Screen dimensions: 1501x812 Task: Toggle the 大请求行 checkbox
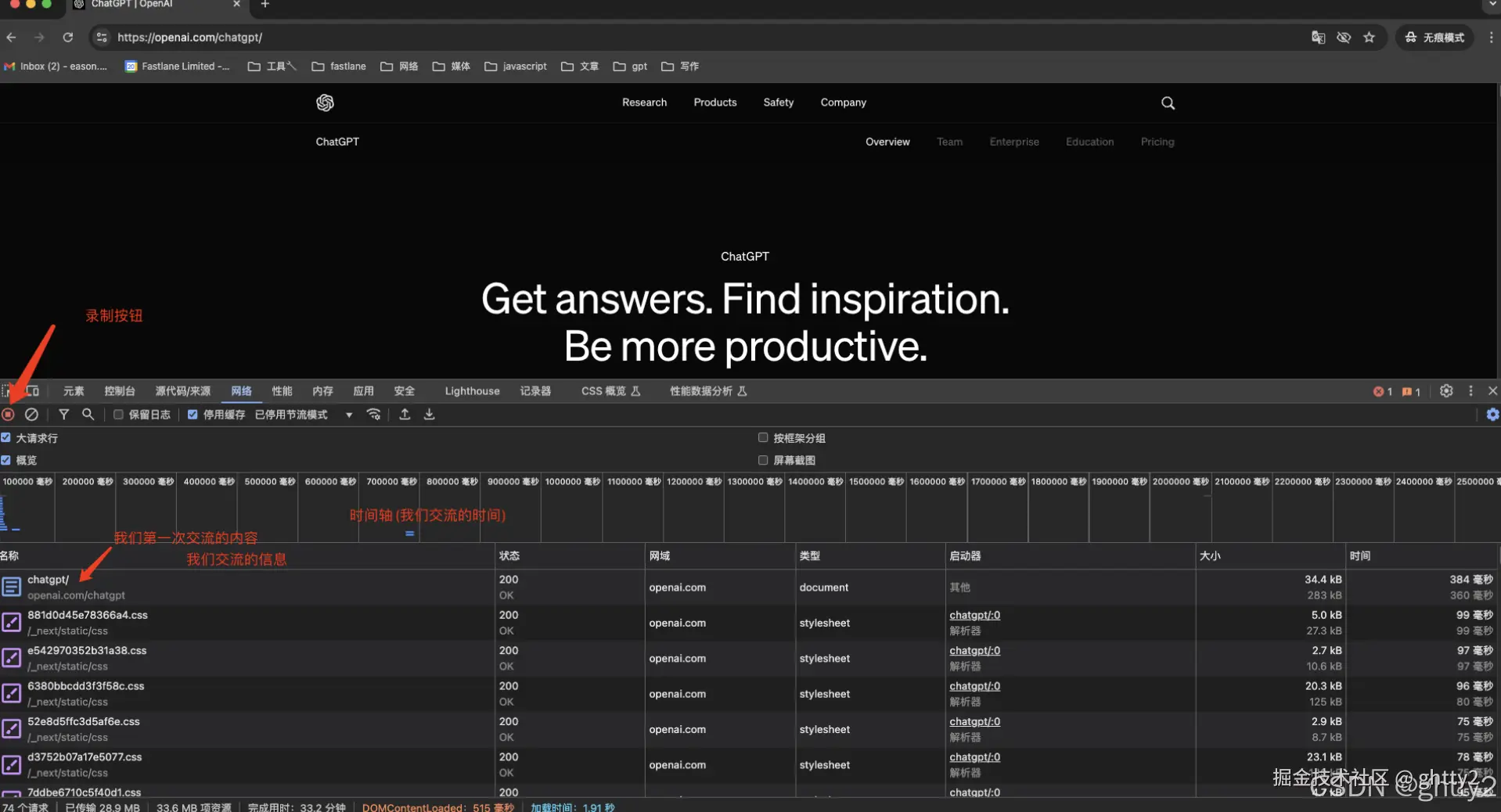pyautogui.click(x=5, y=438)
